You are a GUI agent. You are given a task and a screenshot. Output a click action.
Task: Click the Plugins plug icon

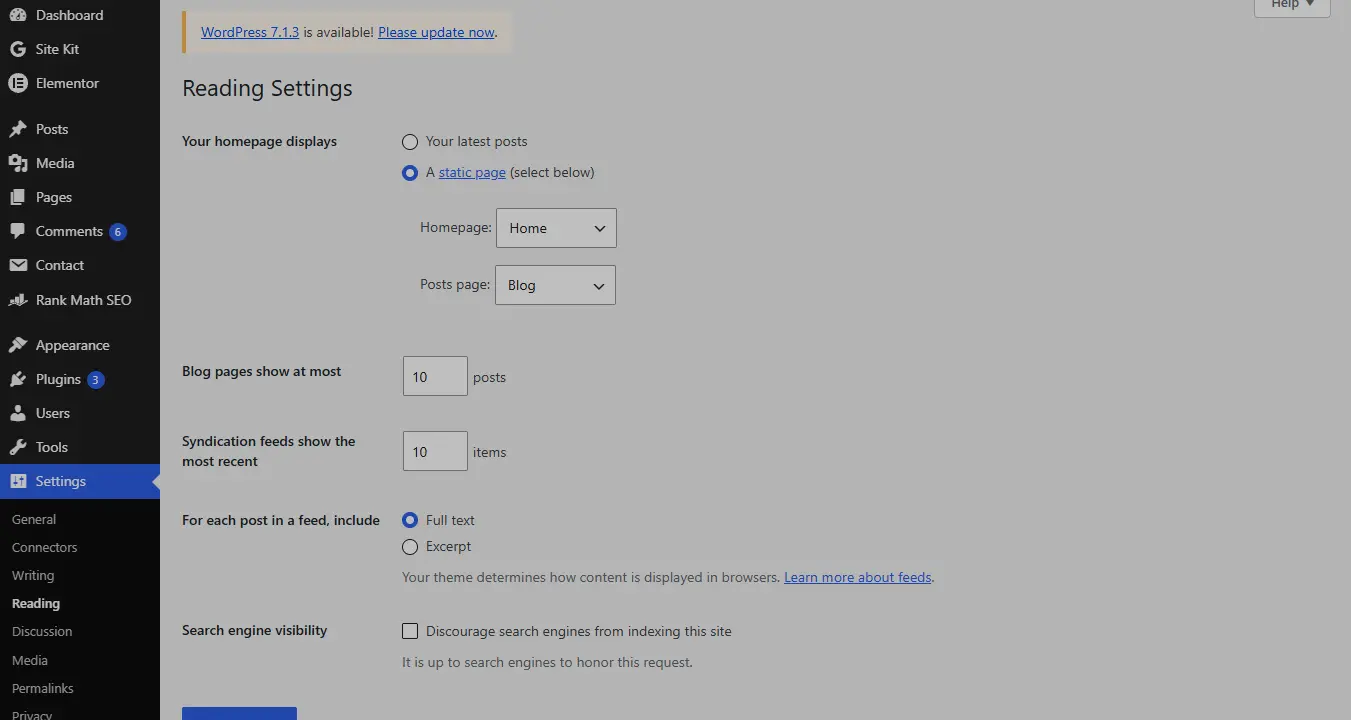[17, 379]
